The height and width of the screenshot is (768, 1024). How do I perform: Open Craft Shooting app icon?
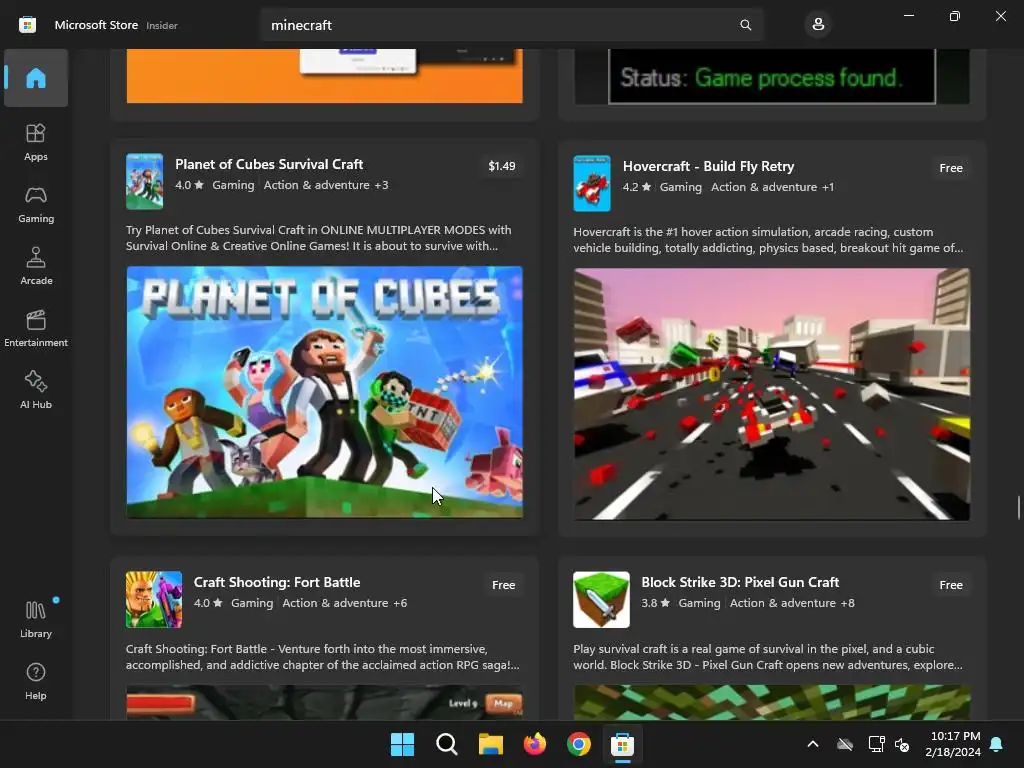[x=153, y=600]
